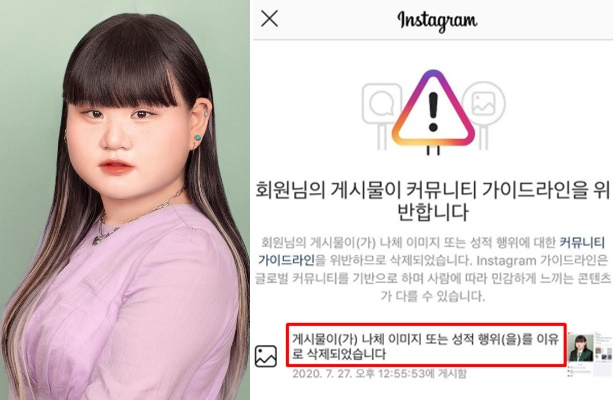Click the bold guideline violation heading
613x400 pixels.
432,201
